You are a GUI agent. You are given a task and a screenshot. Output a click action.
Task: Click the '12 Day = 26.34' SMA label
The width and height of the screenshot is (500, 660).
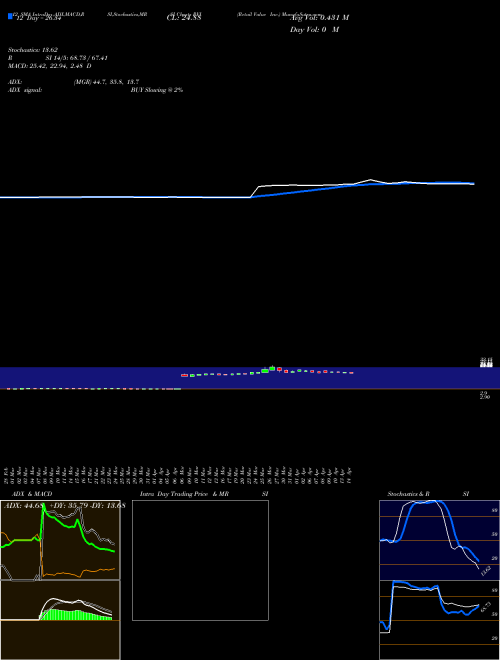[x=39, y=18]
